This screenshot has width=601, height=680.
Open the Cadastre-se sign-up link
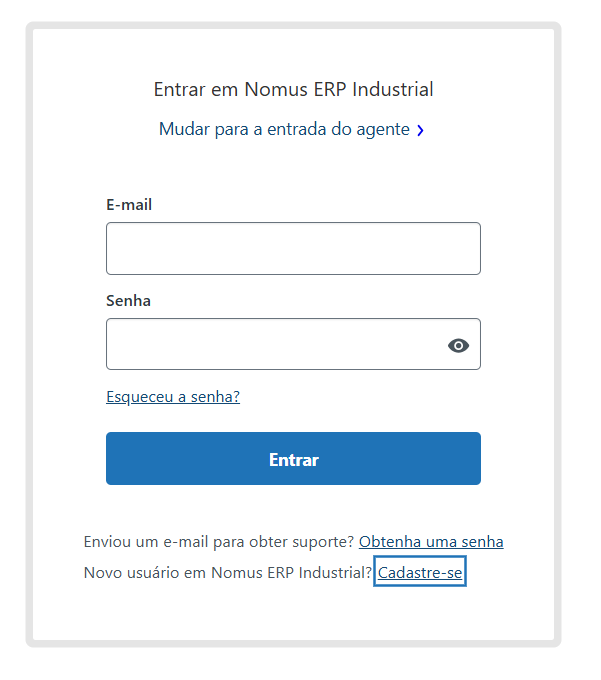[420, 572]
